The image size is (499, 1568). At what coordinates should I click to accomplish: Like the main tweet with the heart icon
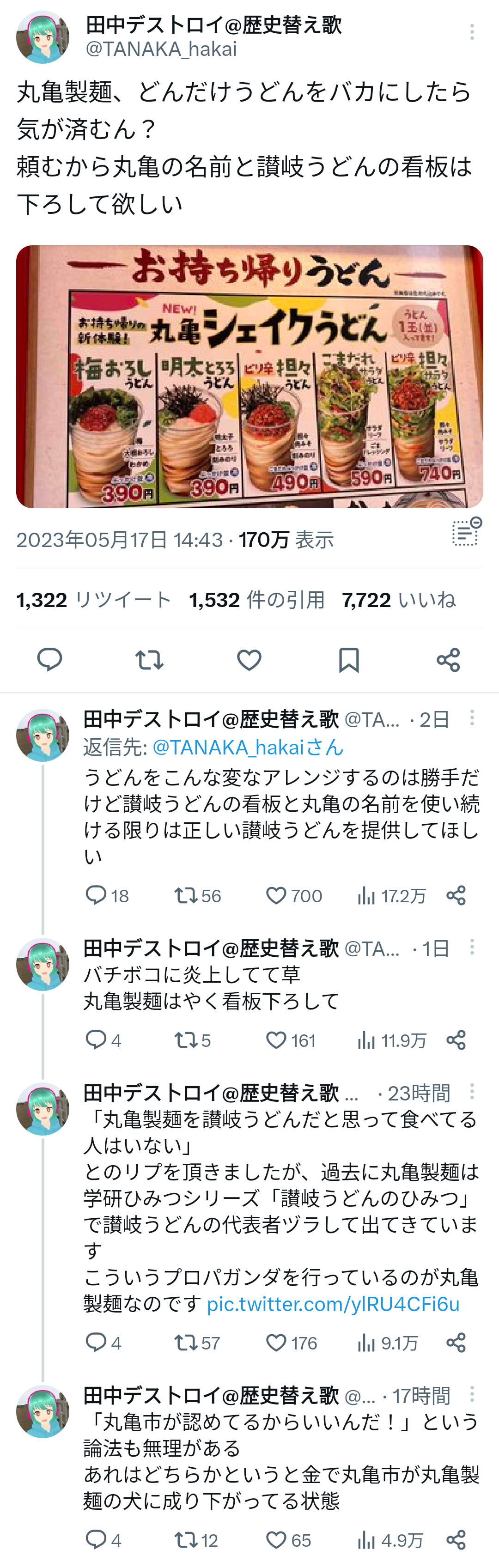249,660
